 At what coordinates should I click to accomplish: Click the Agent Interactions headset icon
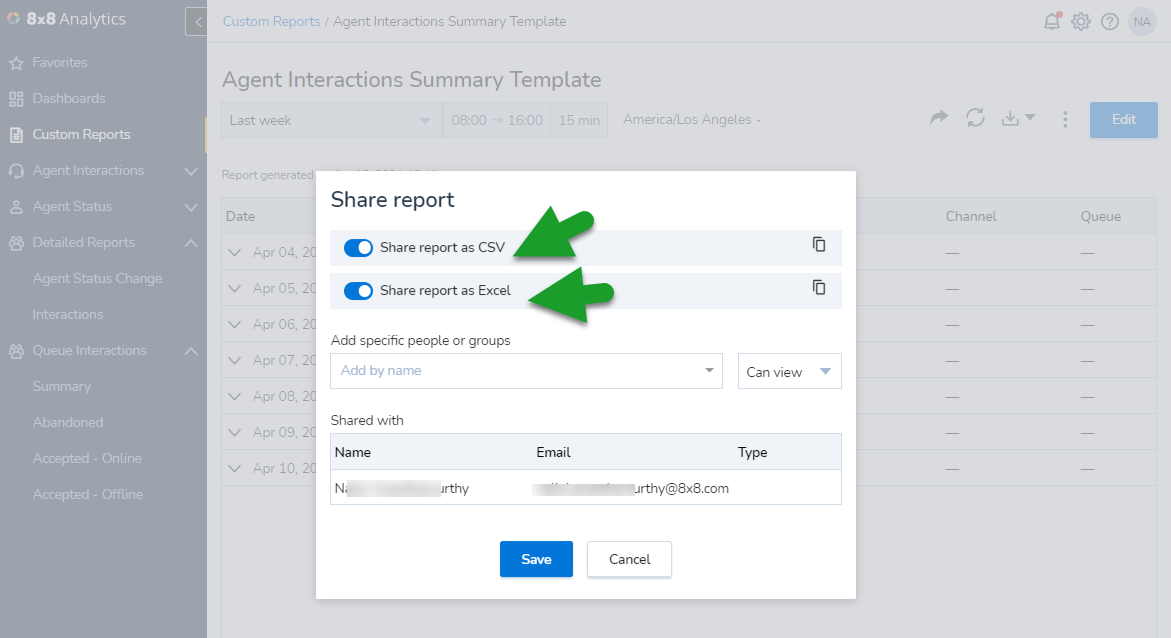point(16,171)
